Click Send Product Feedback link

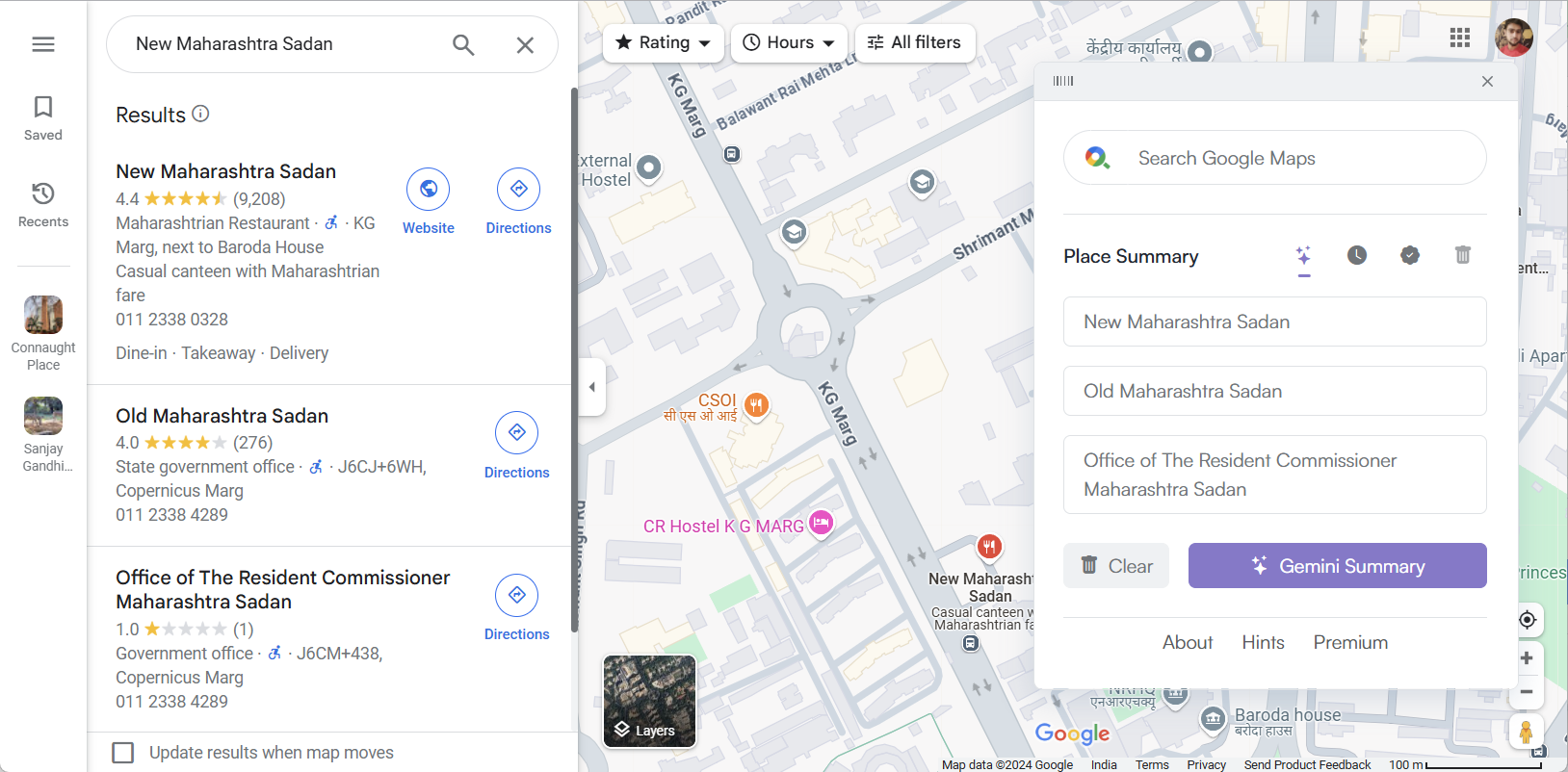tap(1307, 765)
